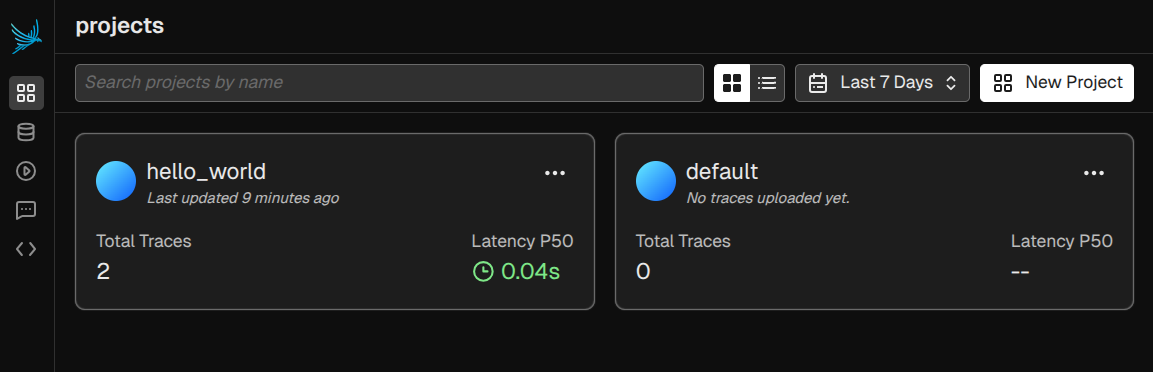
Task: Focus the Search projects by name field
Action: tap(389, 83)
